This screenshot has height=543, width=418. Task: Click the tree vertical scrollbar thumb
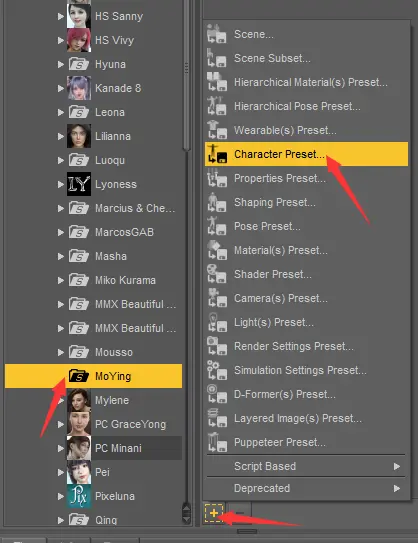[x=186, y=74]
